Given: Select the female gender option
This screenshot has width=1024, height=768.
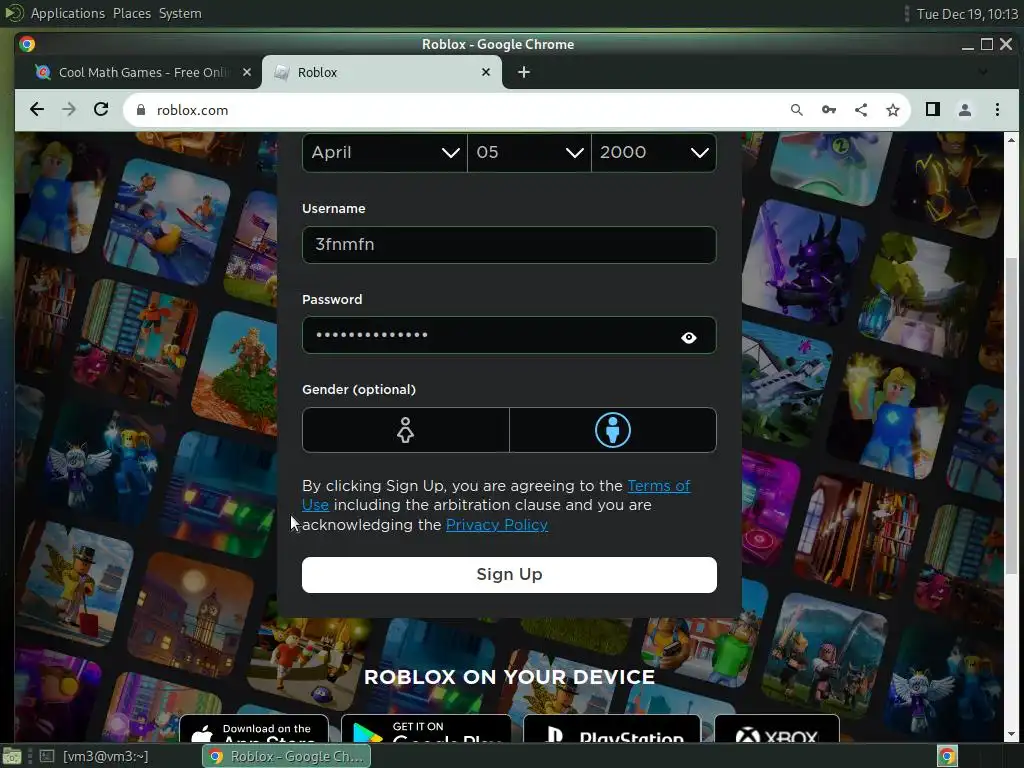Looking at the screenshot, I should pyautogui.click(x=406, y=430).
